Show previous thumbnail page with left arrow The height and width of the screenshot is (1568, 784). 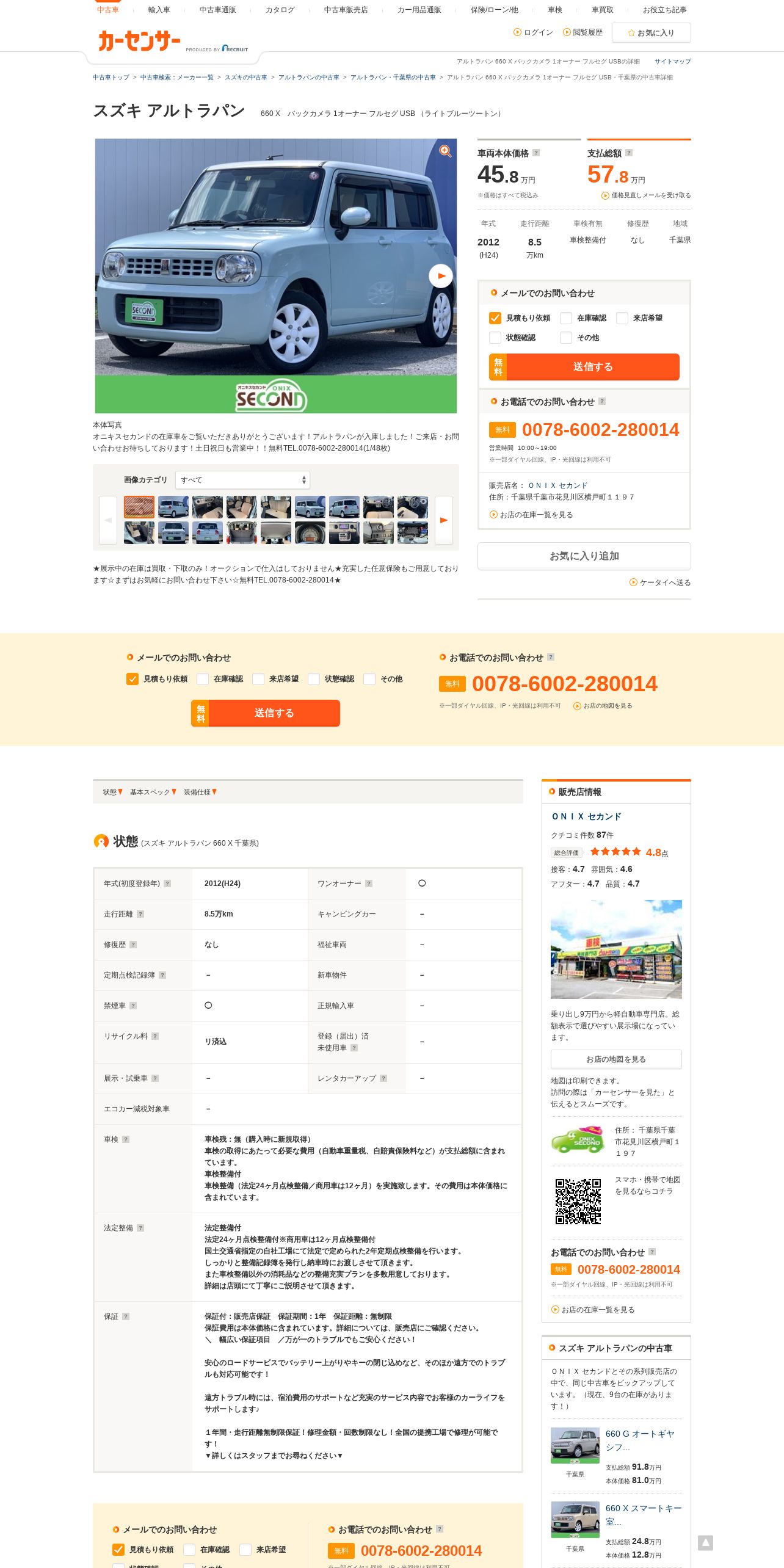pos(108,520)
